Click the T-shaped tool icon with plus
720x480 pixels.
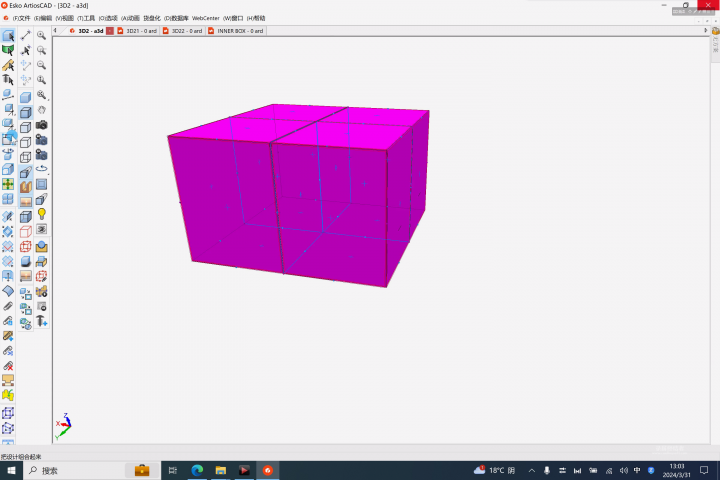(42, 322)
